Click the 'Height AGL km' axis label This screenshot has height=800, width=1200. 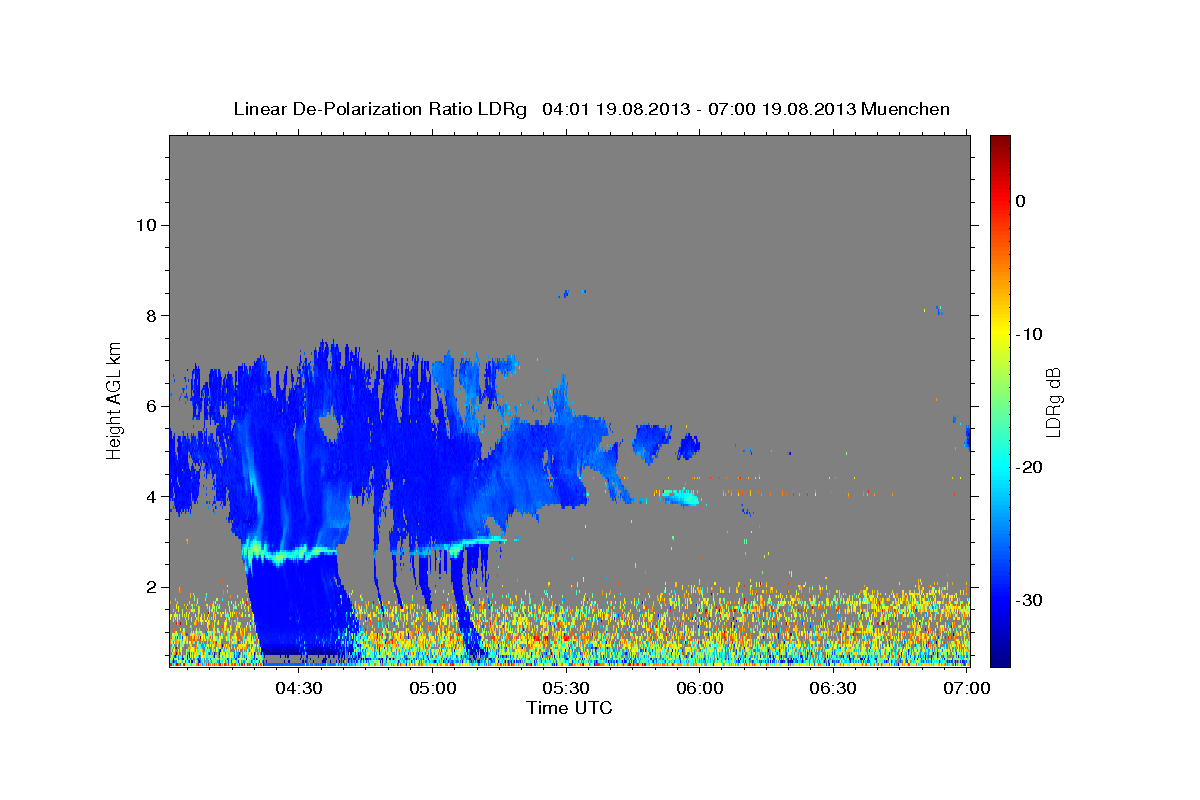pyautogui.click(x=114, y=400)
